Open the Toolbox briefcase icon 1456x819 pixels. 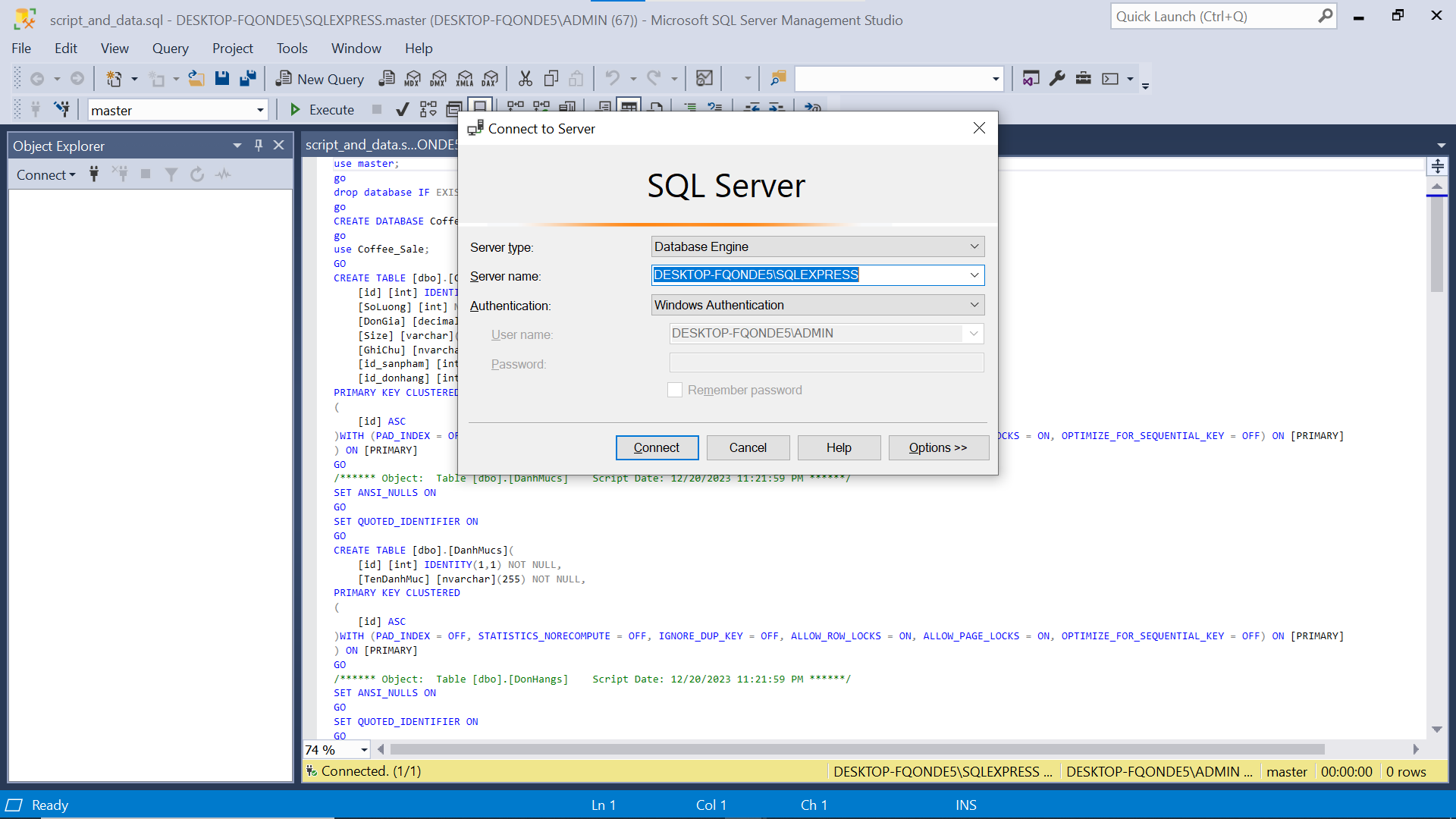tap(1083, 78)
